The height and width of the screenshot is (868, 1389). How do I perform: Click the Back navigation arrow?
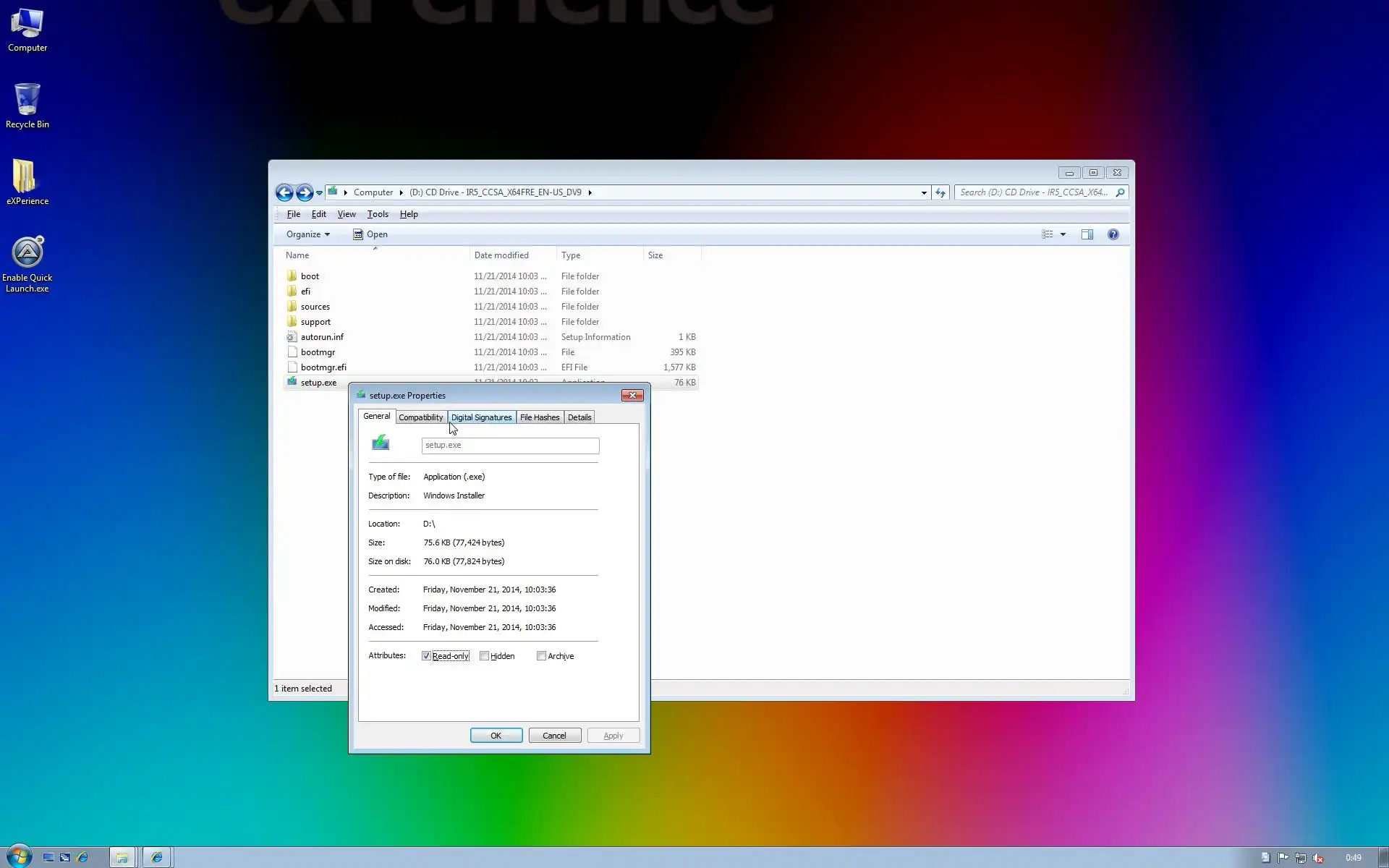tap(284, 192)
